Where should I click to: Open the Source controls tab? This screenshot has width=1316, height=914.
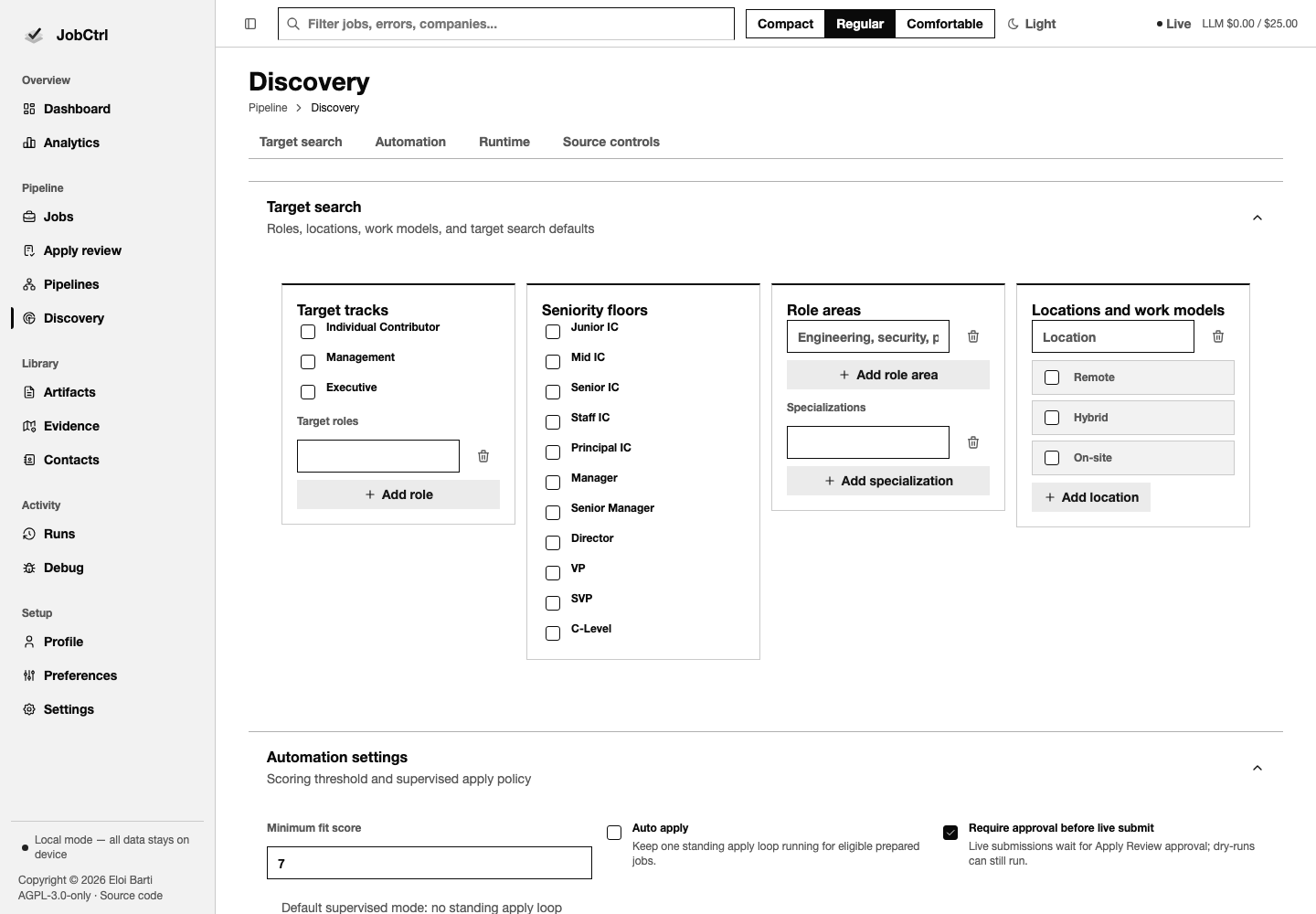coord(611,142)
